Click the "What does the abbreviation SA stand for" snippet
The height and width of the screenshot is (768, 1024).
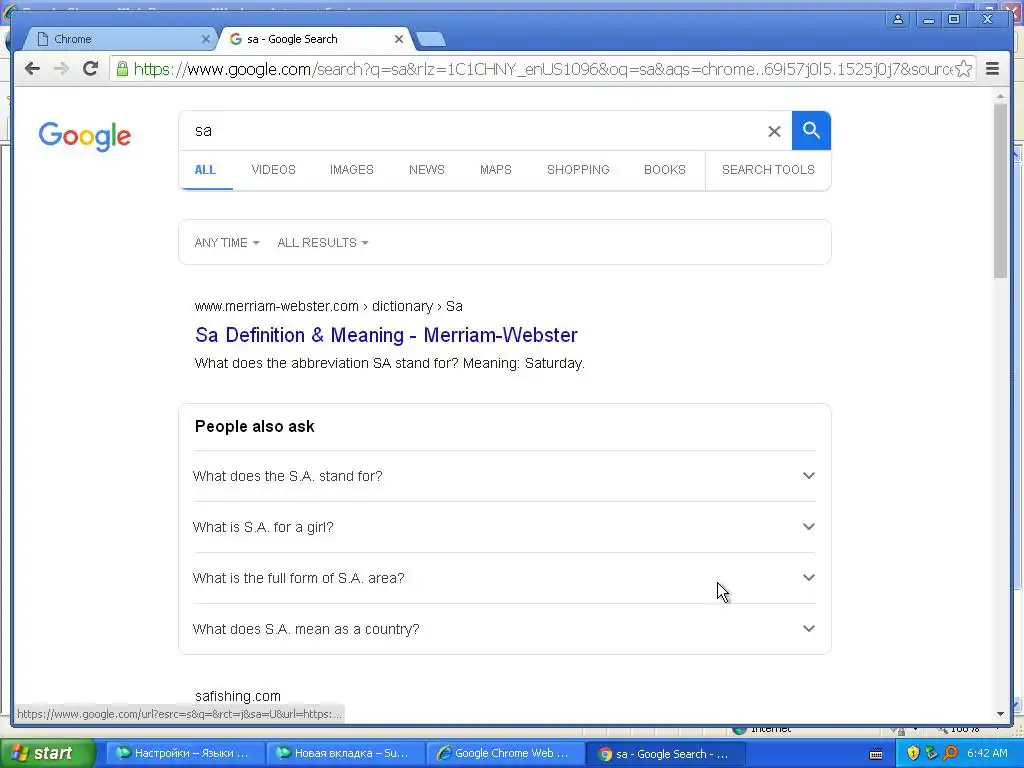pos(389,363)
